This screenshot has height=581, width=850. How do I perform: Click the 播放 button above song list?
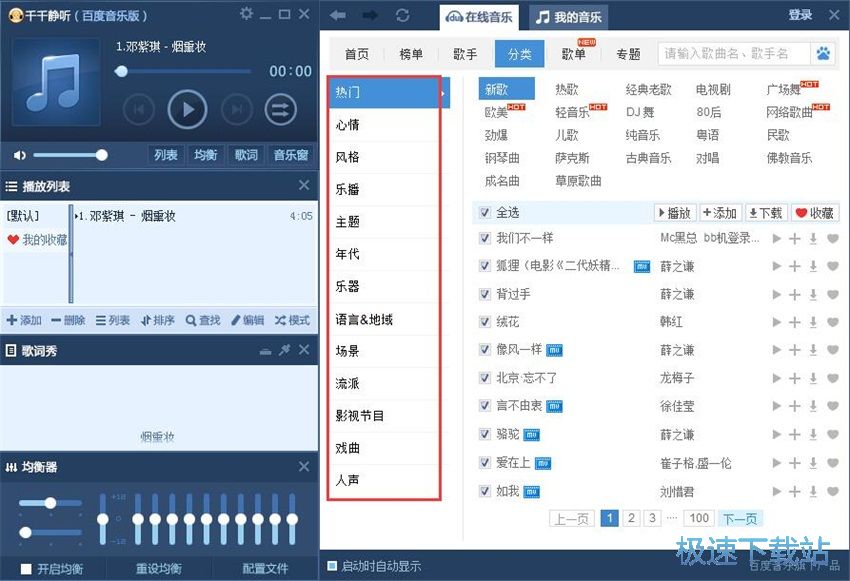tap(675, 213)
